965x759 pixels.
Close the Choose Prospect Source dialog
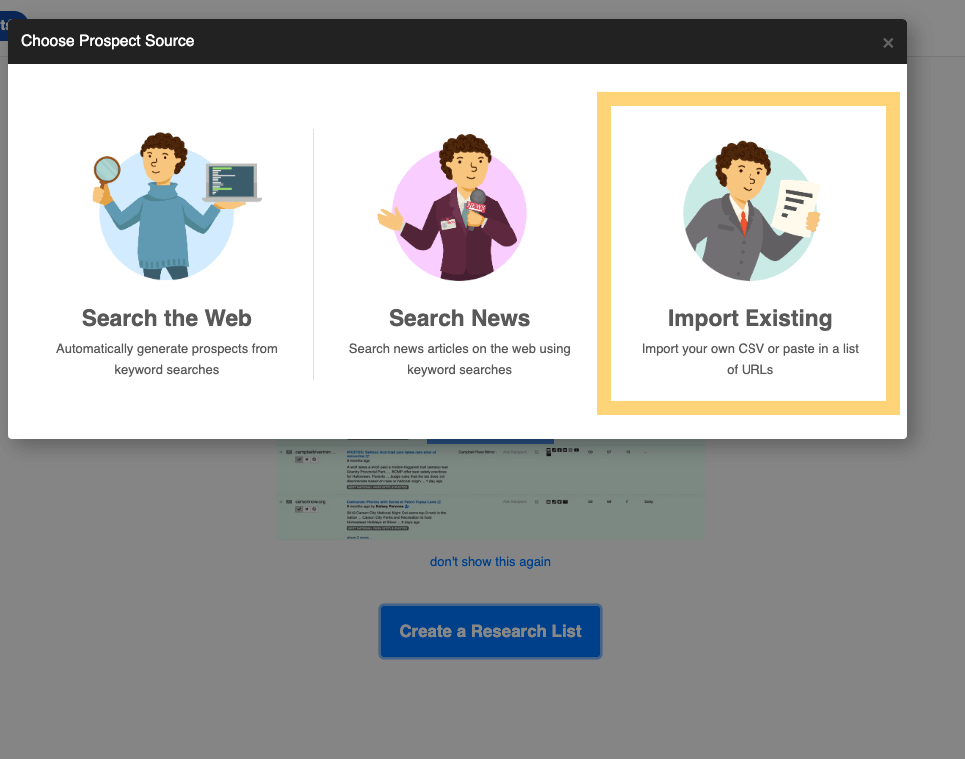coord(887,42)
